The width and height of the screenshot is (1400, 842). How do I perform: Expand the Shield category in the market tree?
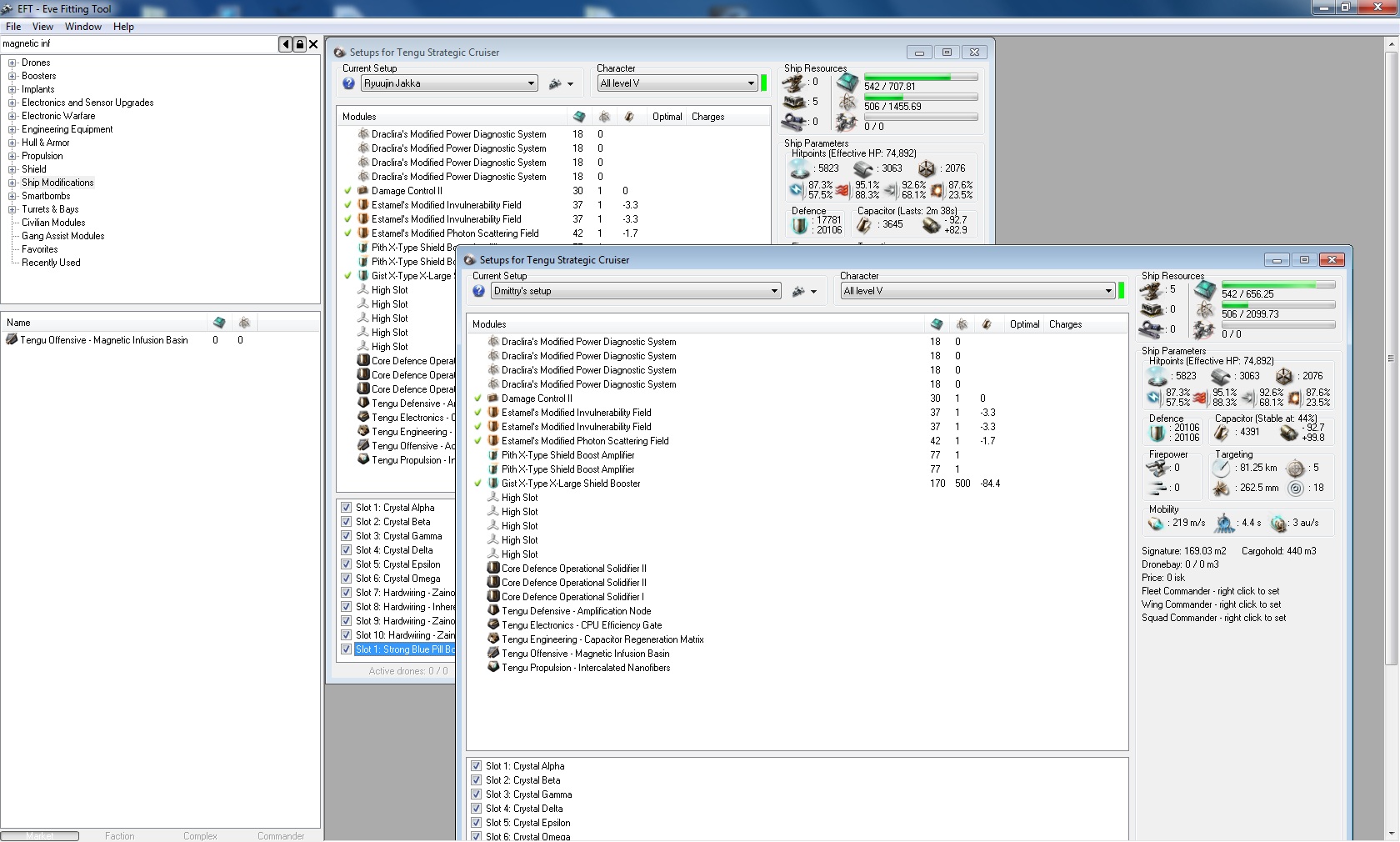12,169
